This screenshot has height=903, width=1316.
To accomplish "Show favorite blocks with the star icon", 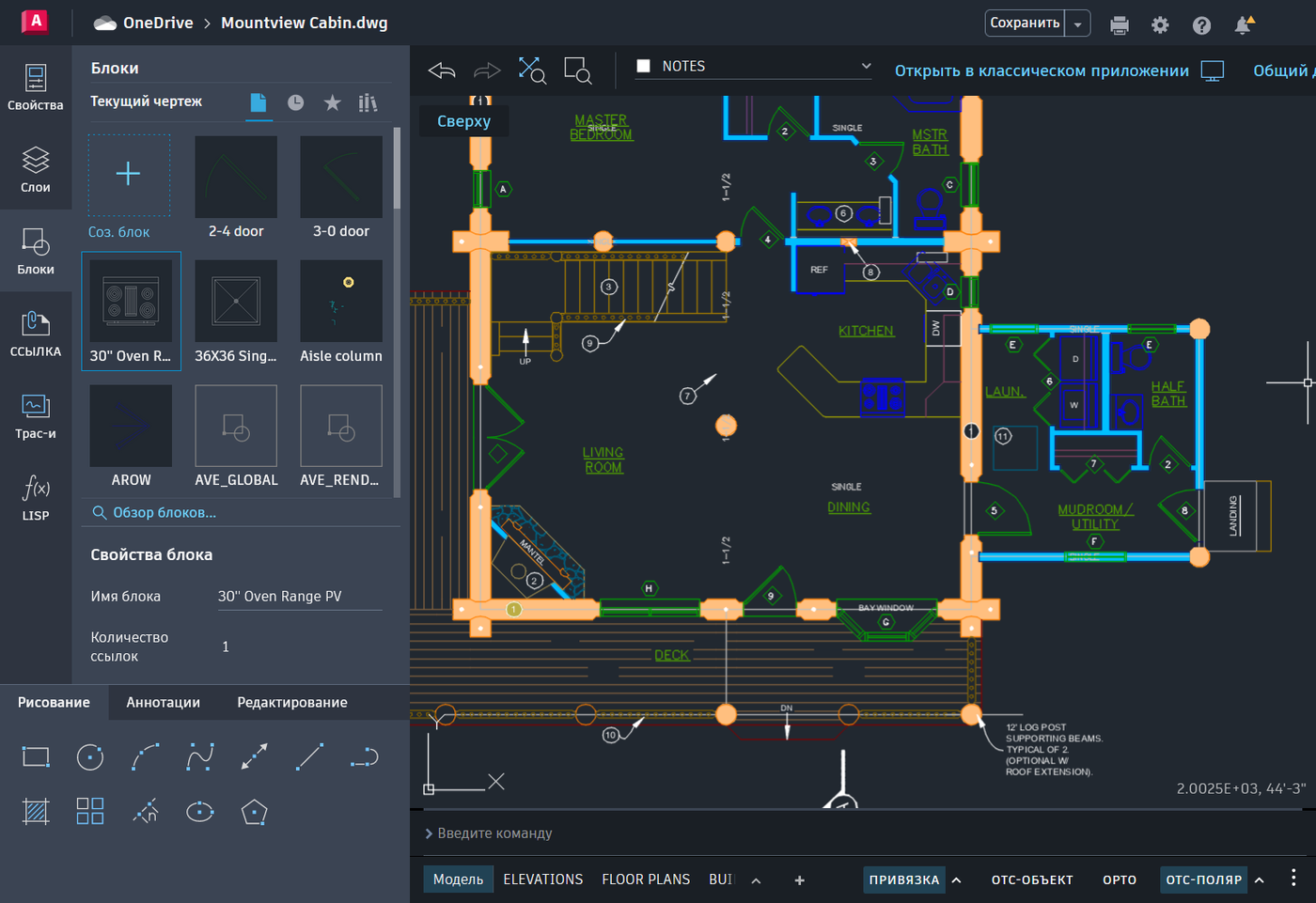I will point(332,102).
